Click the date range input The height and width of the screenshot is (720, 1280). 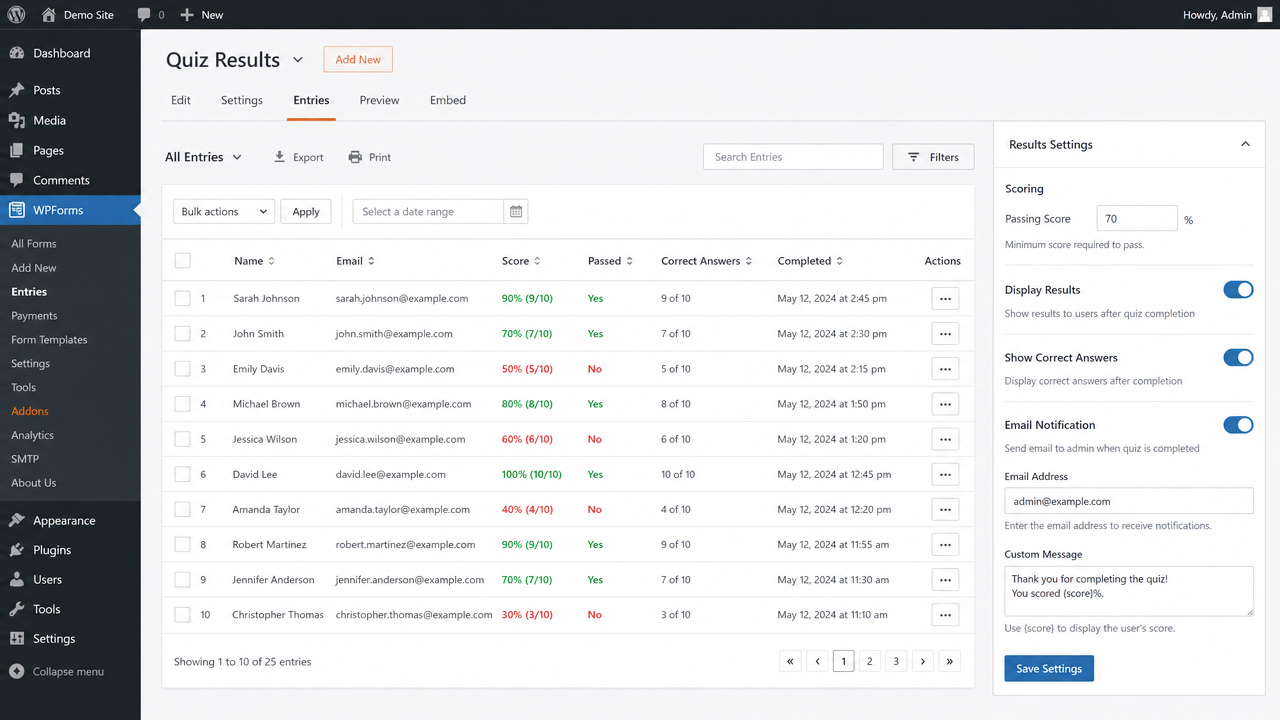428,212
